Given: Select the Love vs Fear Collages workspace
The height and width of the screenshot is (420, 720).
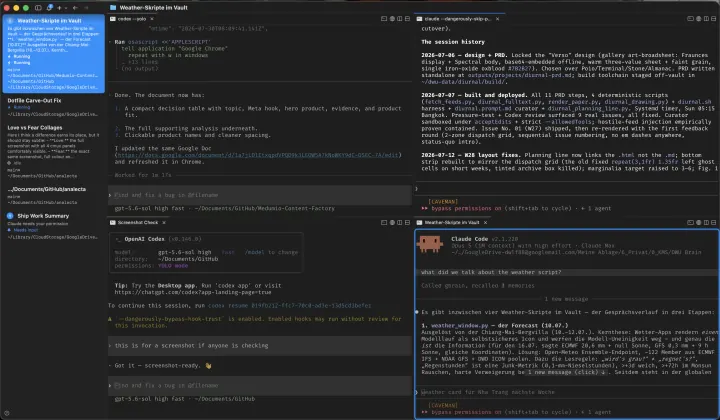Looking at the screenshot, I should point(54,151).
